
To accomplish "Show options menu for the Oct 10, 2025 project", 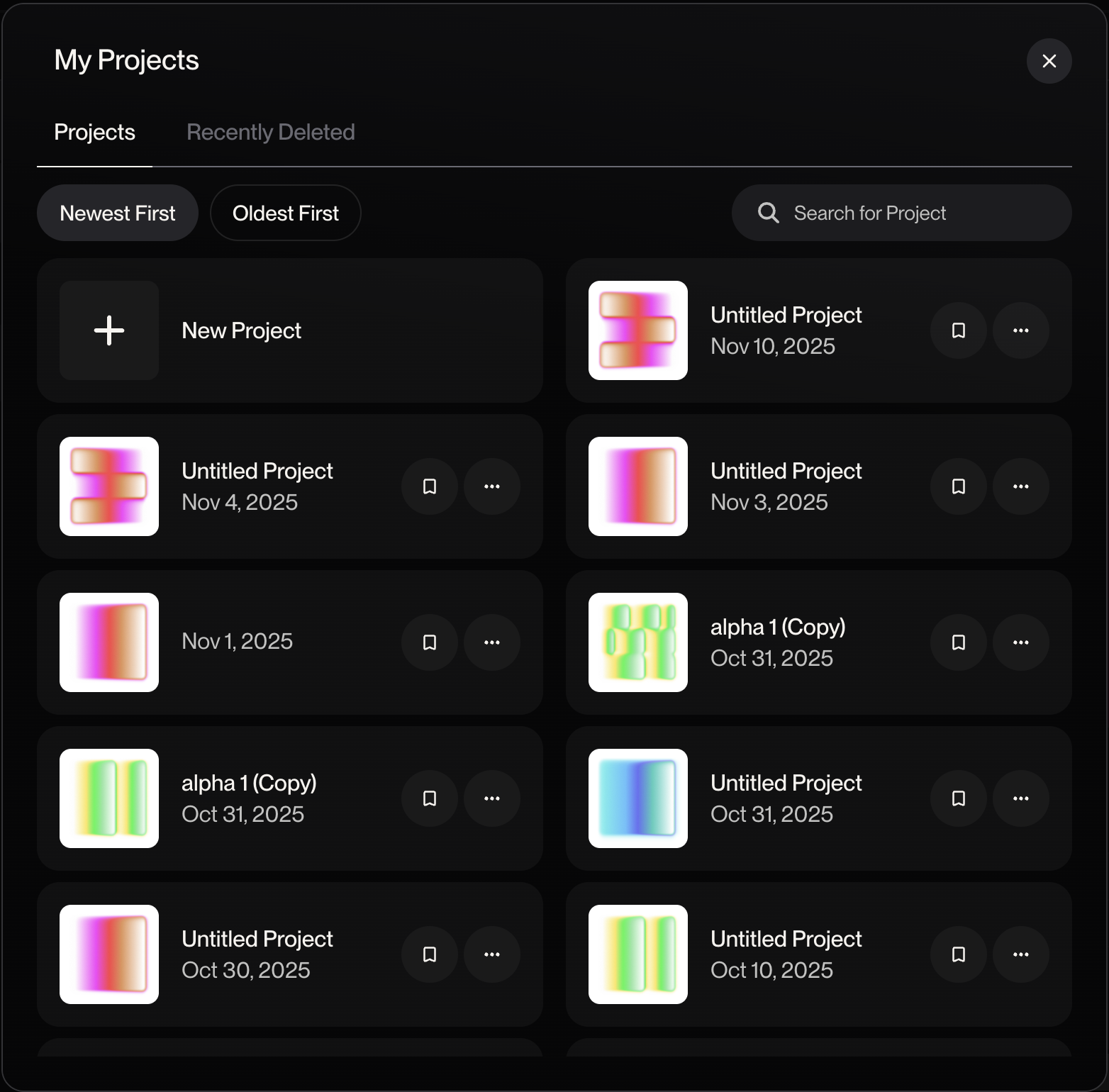I will 1020,954.
